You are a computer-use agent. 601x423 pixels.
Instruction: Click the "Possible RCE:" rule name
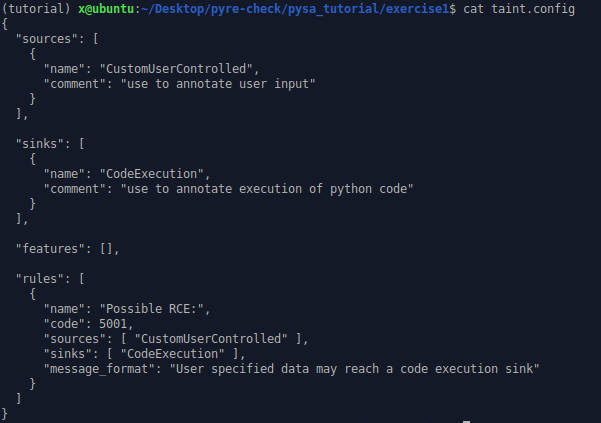(151, 308)
